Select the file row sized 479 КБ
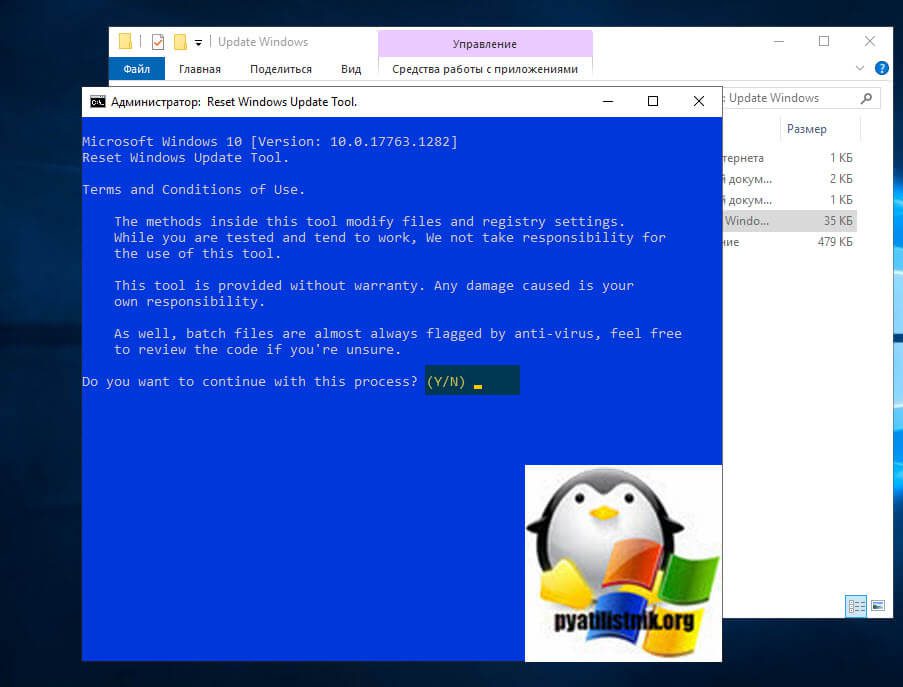Viewport: 903px width, 687px height. (x=789, y=242)
